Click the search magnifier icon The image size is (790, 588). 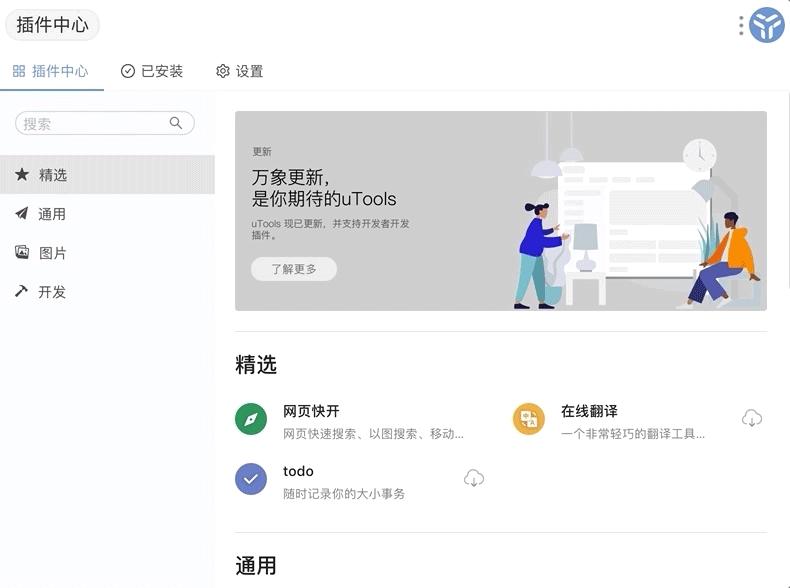click(x=175, y=123)
